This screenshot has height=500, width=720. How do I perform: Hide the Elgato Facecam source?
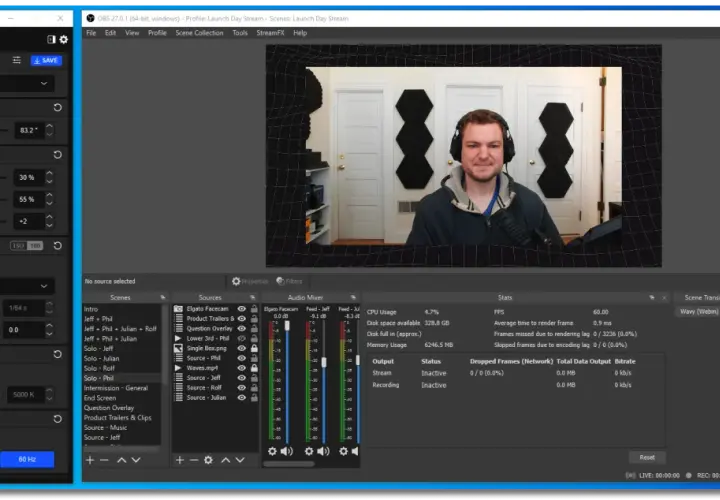(242, 309)
